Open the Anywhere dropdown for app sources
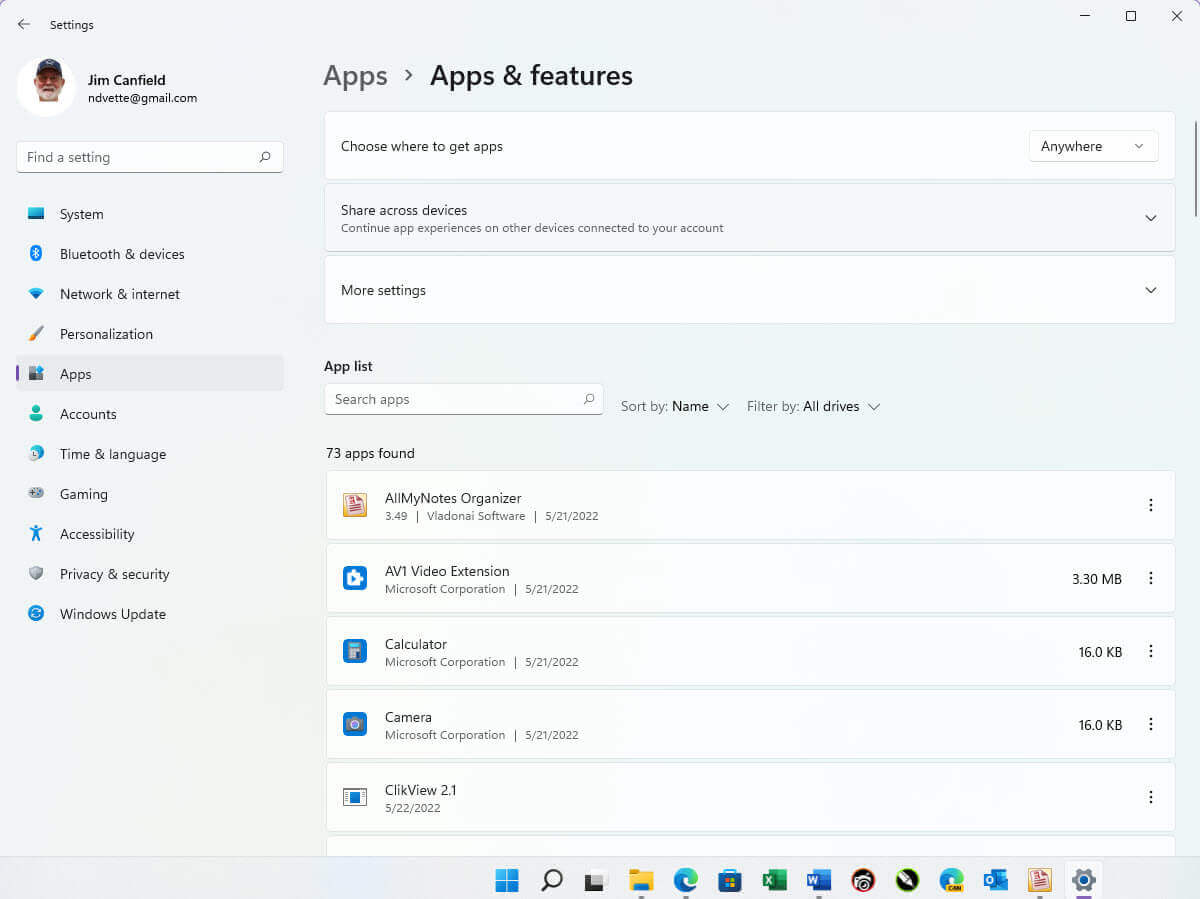Screen dimensions: 1200x899 1093,146
